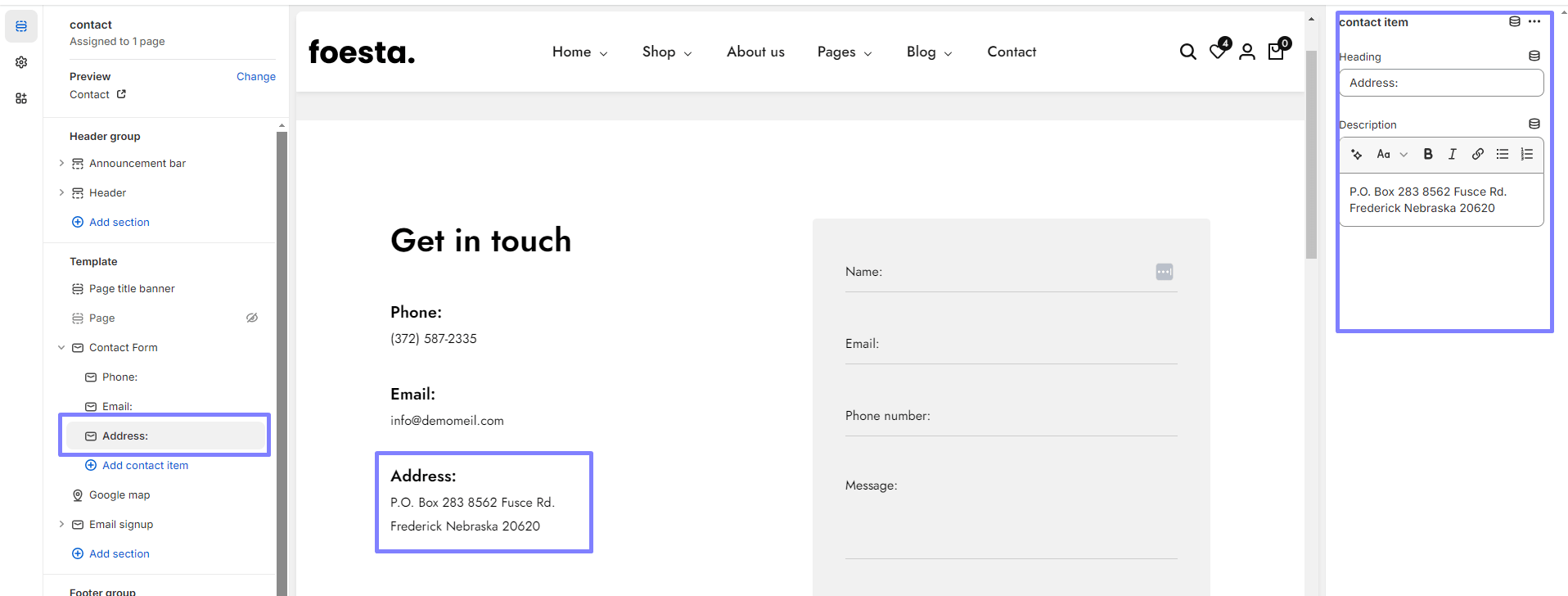Click the search magnifier icon in header
The height and width of the screenshot is (596, 1568).
pos(1187,52)
